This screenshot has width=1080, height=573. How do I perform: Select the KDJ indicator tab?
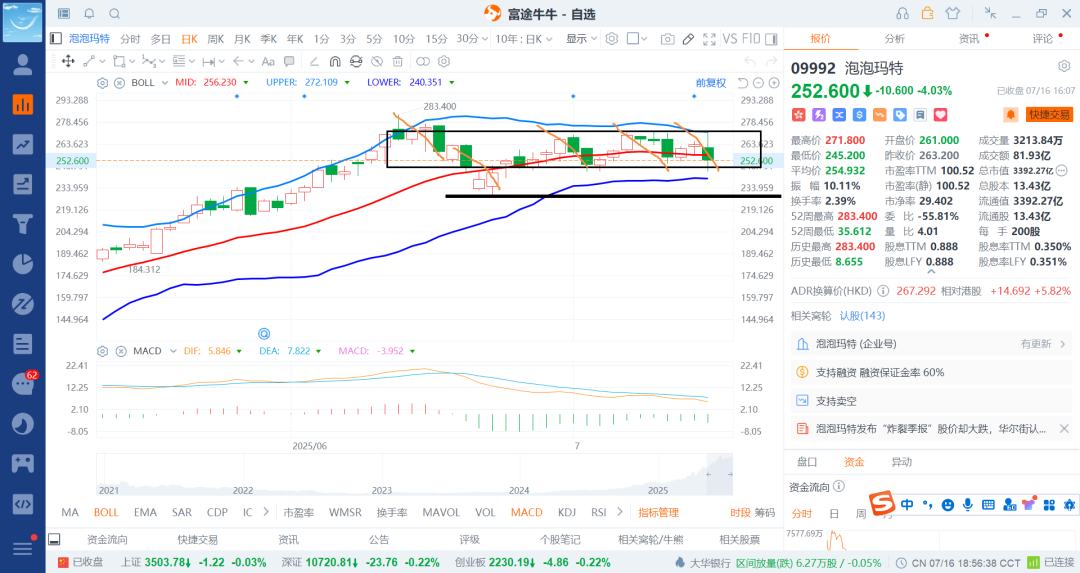[x=567, y=512]
